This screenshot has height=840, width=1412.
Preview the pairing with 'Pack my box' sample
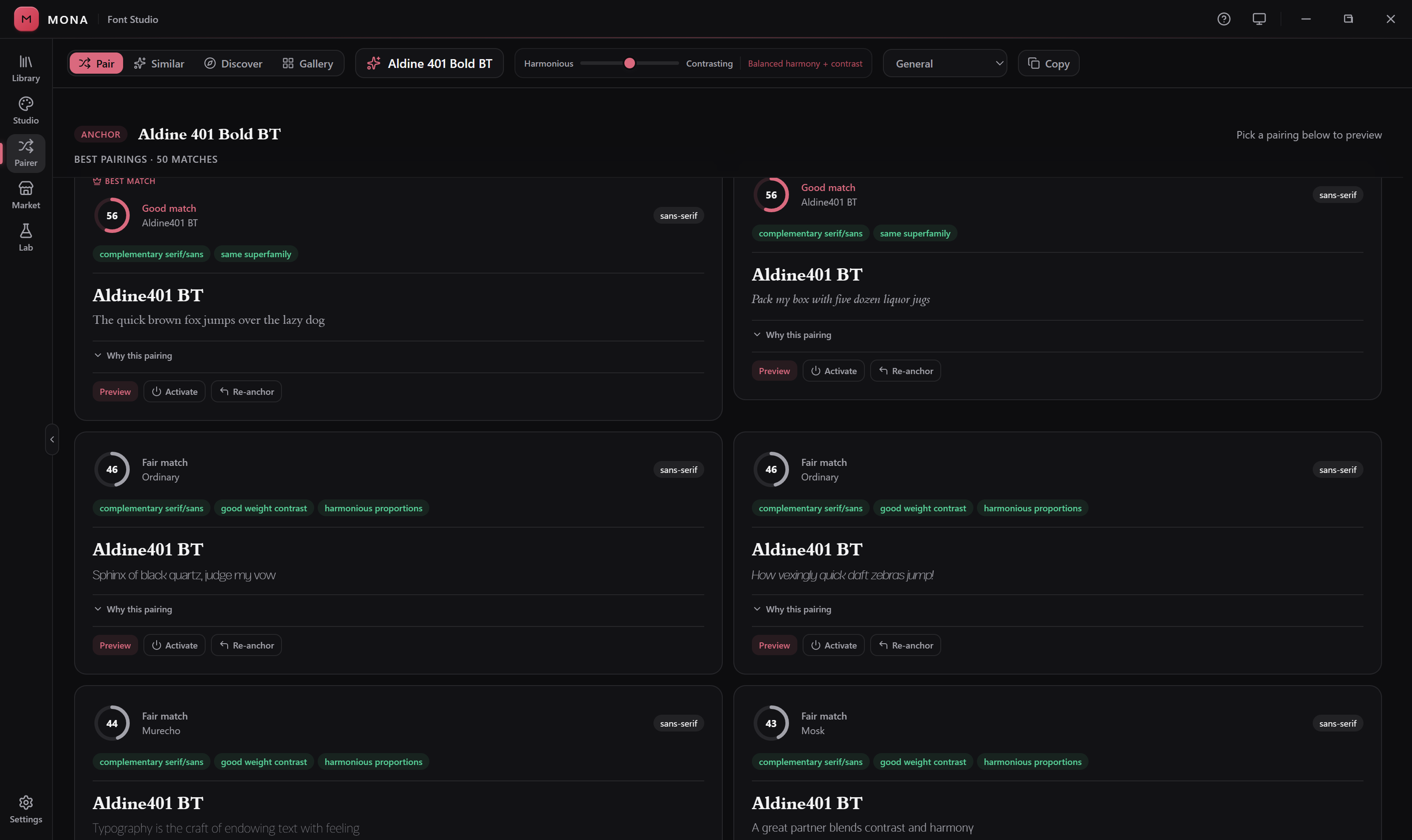tap(774, 371)
